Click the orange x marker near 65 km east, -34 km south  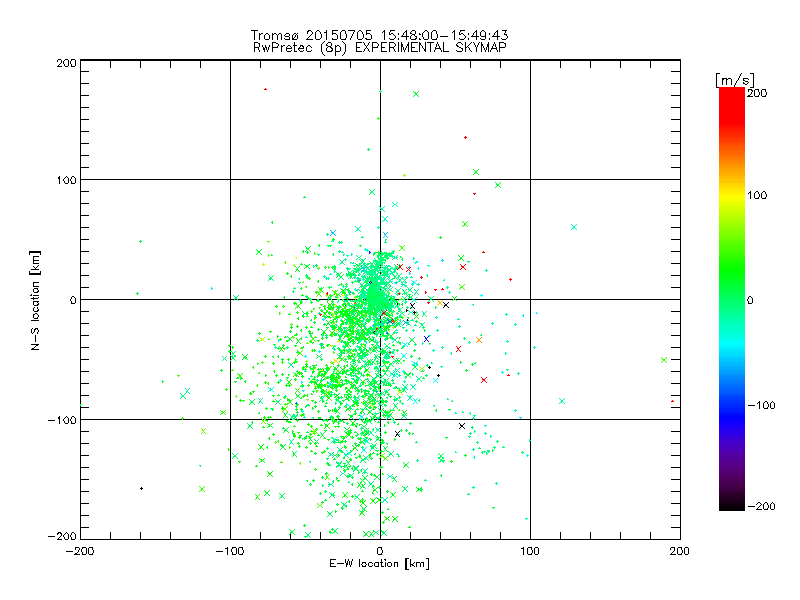479,340
